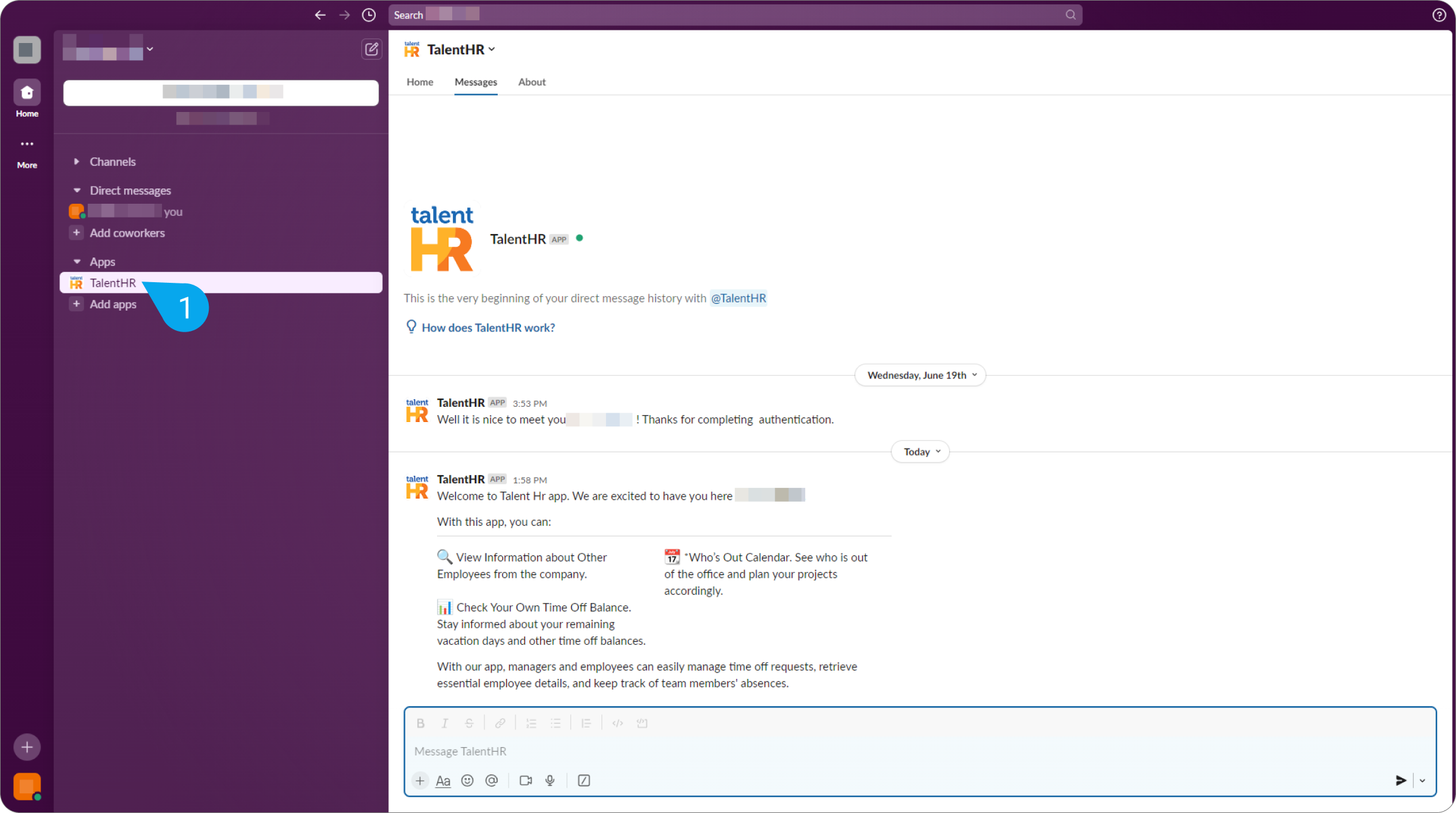Compose a new message
This screenshot has width=1456, height=813.
(x=371, y=49)
